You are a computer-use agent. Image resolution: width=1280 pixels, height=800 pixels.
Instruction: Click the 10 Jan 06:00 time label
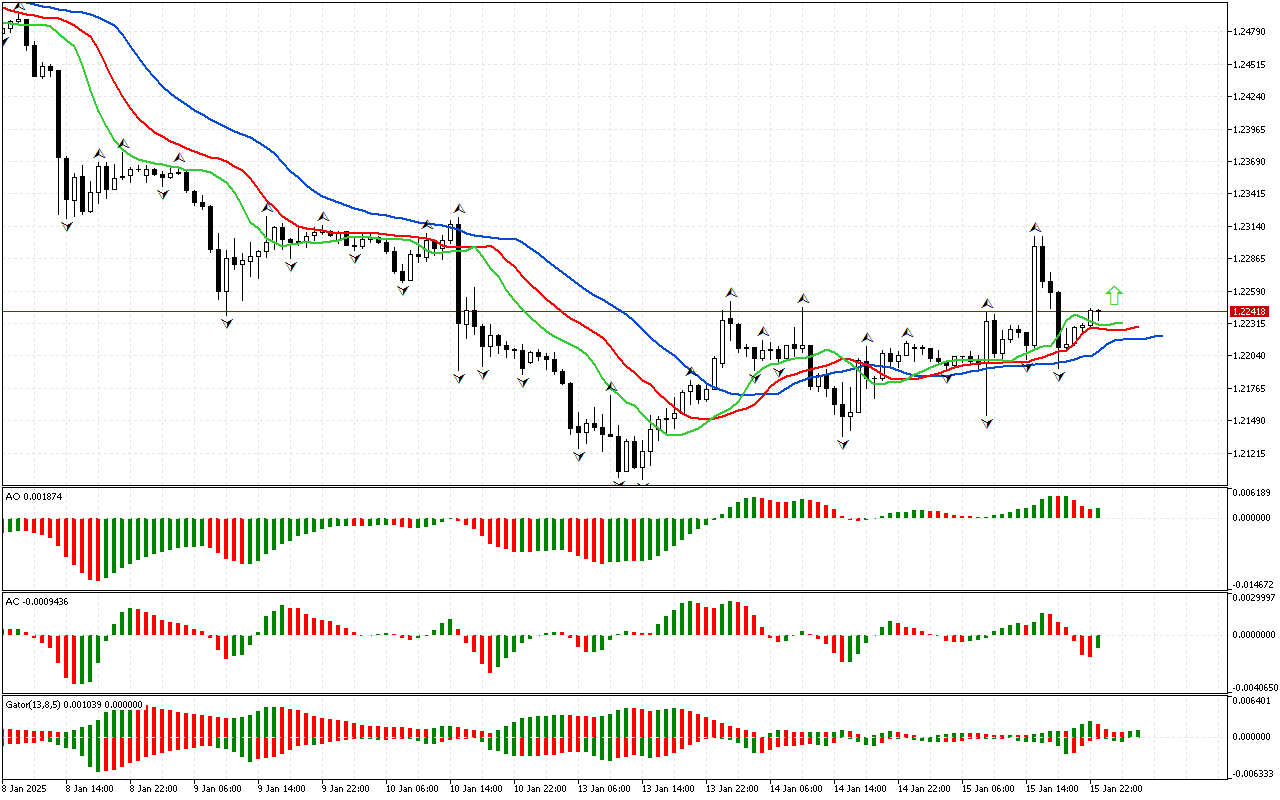pos(411,789)
